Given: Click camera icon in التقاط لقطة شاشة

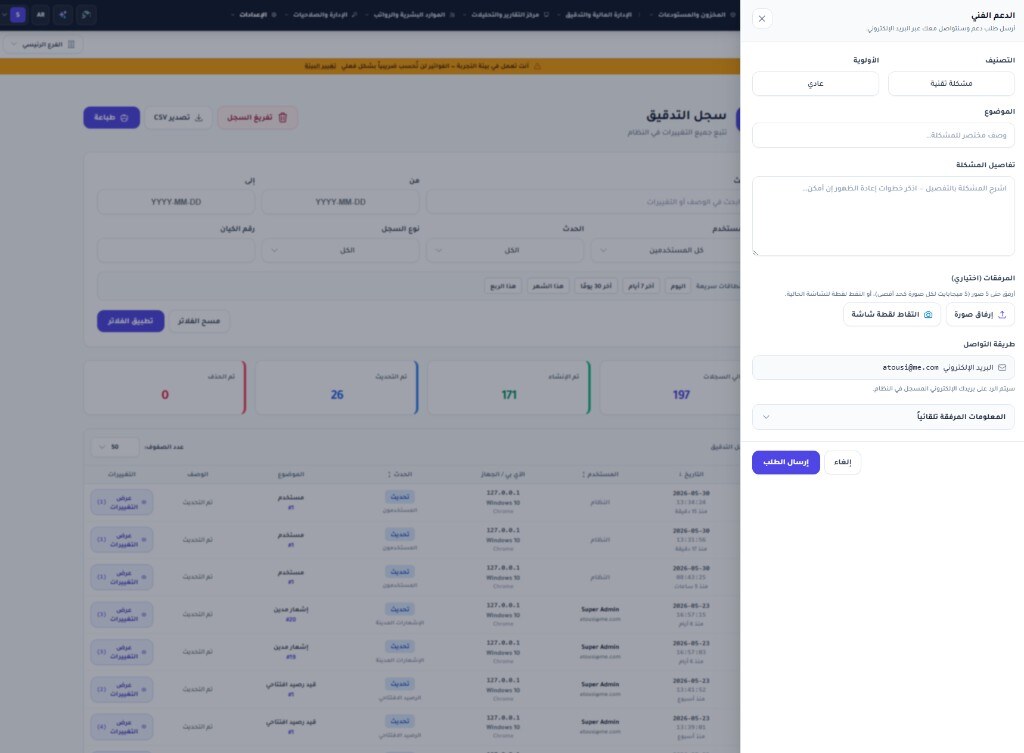Looking at the screenshot, I should click(x=928, y=314).
